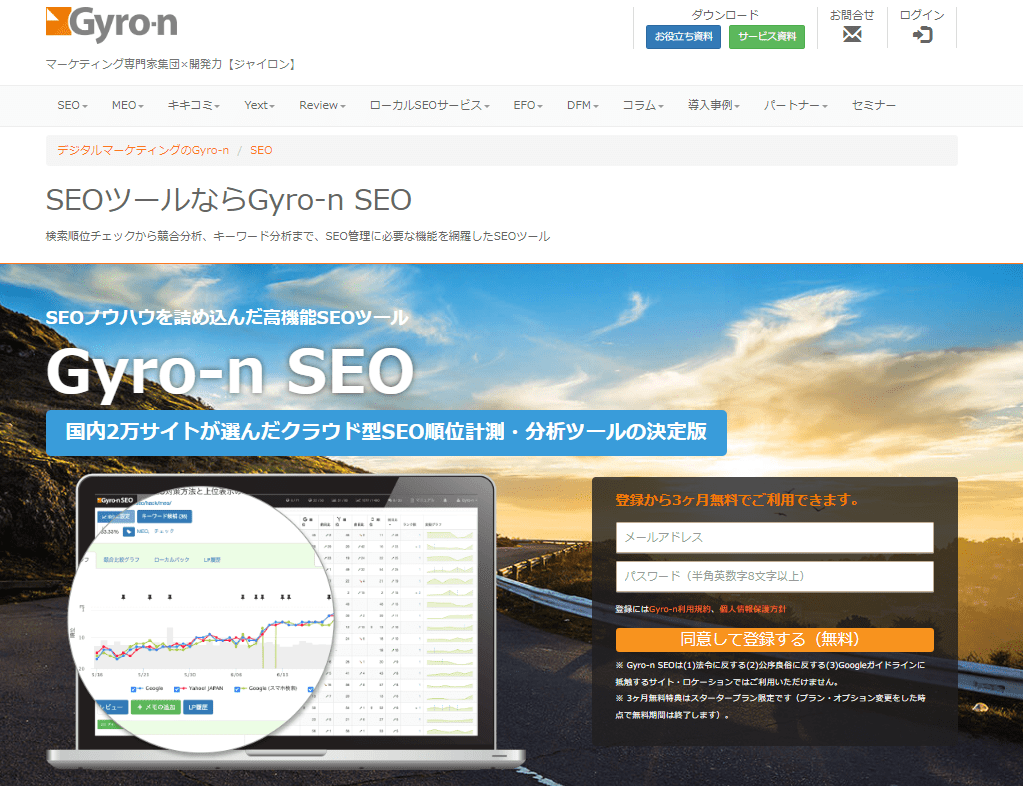Click the SEO breadcrumb link
Screen dimensions: 1023x786
tap(261, 150)
